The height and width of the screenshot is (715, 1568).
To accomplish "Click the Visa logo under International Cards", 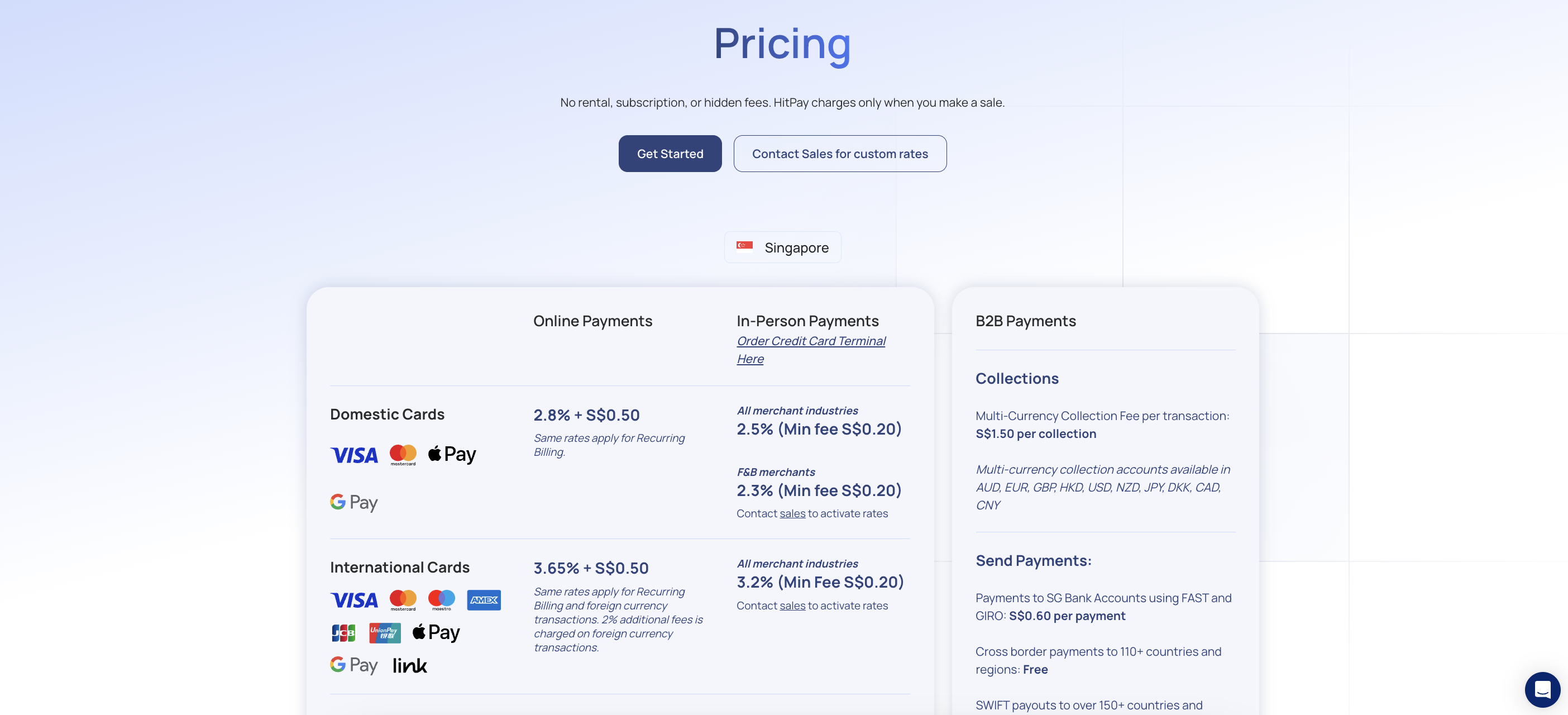I will point(353,600).
